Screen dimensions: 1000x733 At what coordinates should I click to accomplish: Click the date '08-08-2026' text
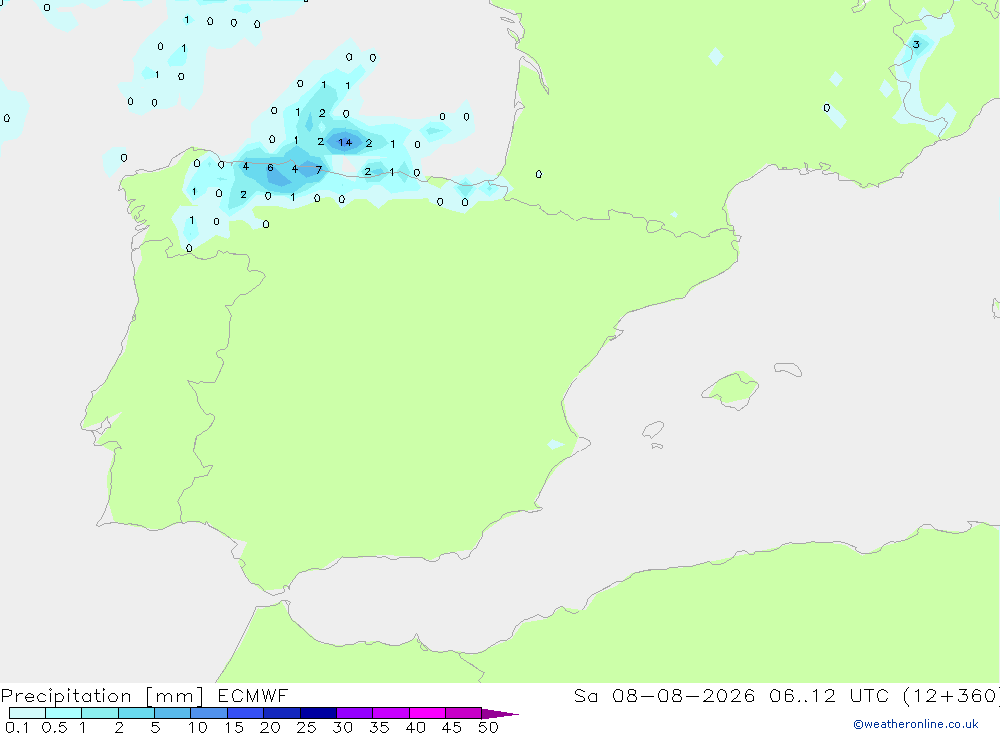tap(684, 696)
